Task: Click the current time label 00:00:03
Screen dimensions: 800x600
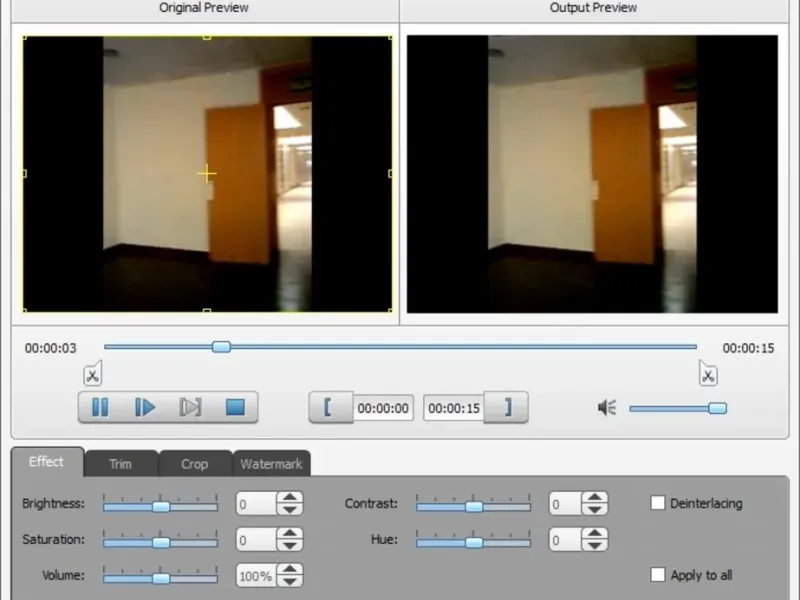Action: 51,348
